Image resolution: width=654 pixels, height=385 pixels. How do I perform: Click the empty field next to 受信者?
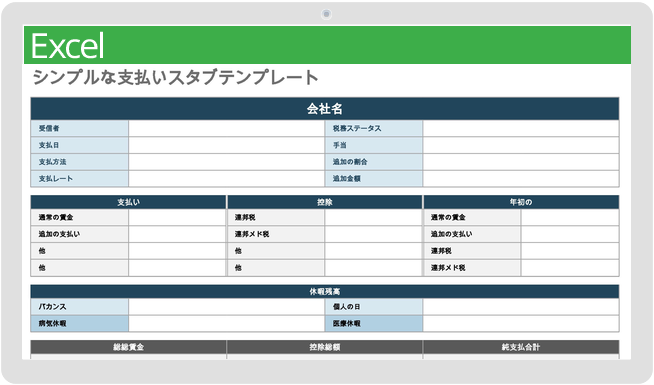point(226,128)
